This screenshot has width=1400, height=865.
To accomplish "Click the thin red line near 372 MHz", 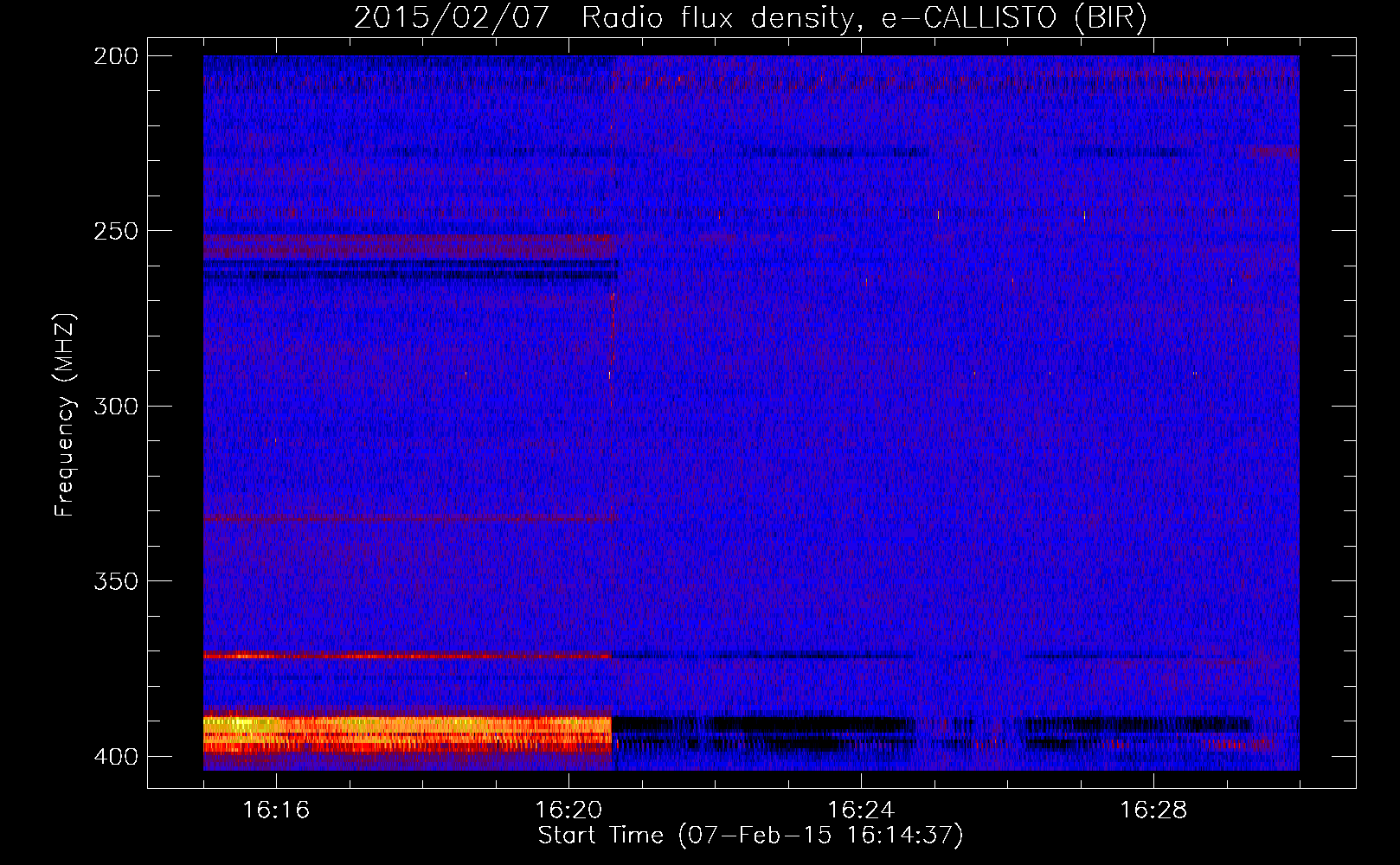I will pos(408,656).
